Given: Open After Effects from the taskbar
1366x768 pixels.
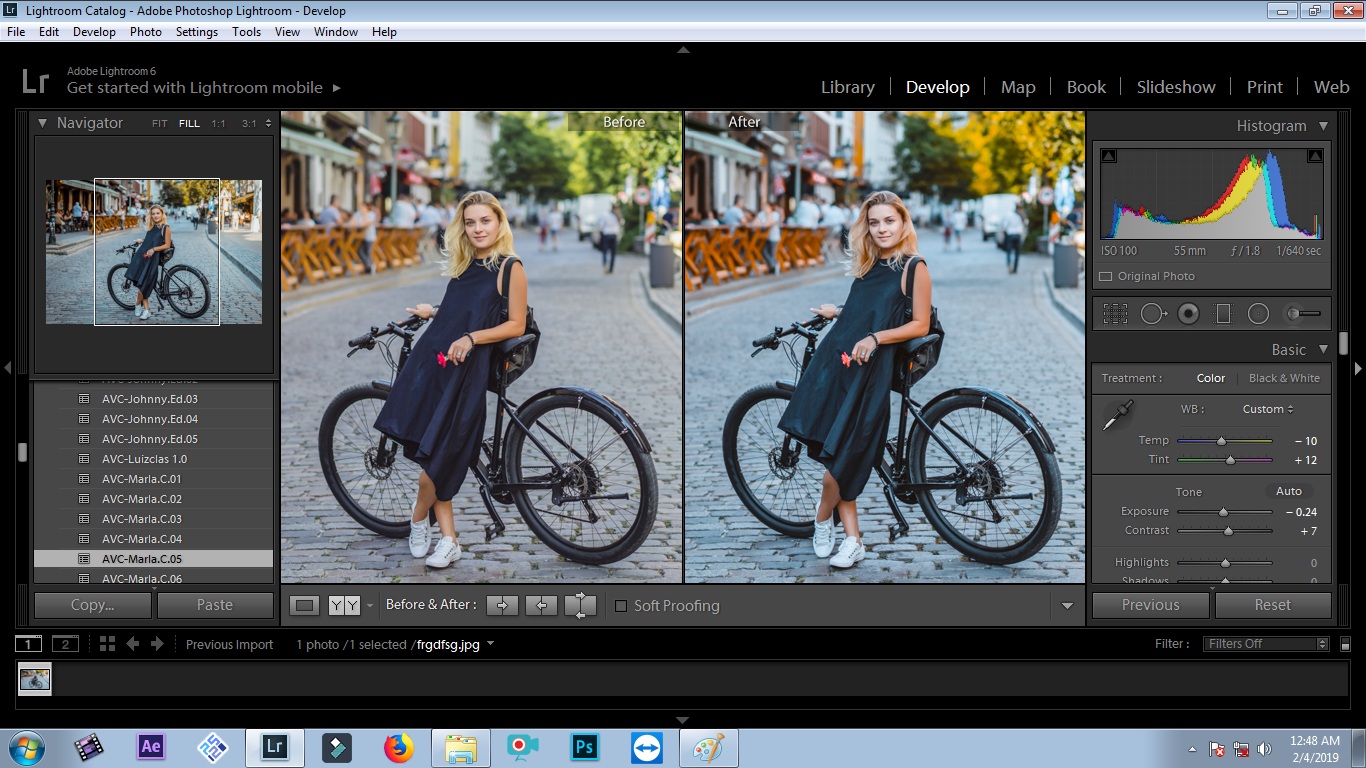Looking at the screenshot, I should [151, 747].
